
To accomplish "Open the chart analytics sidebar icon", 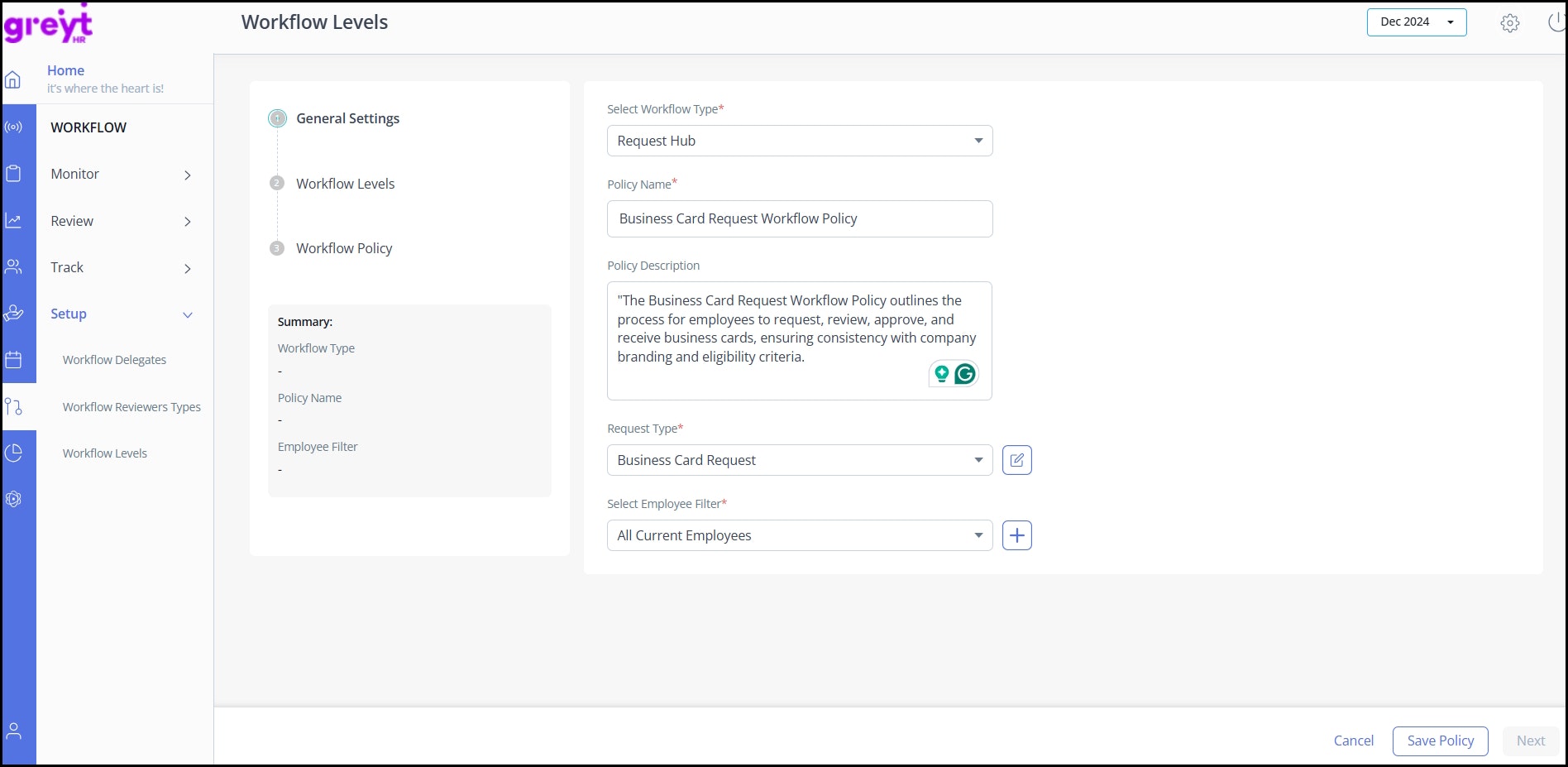I will [13, 220].
